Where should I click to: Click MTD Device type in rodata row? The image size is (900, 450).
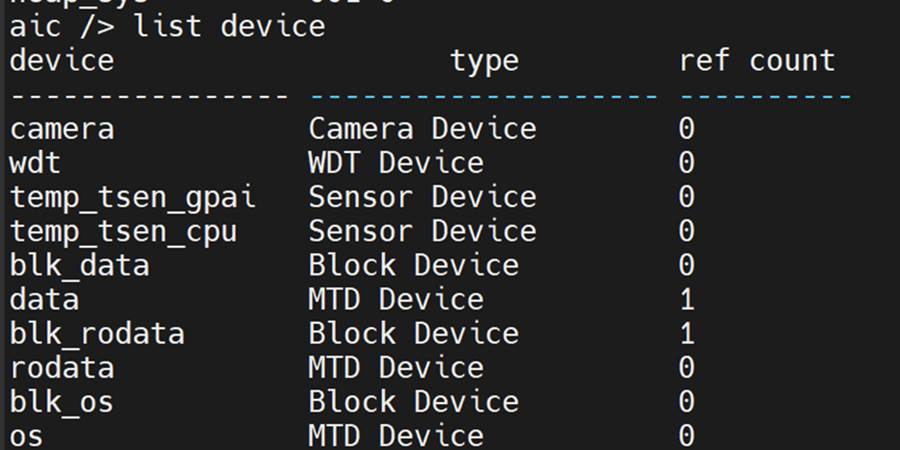(396, 367)
